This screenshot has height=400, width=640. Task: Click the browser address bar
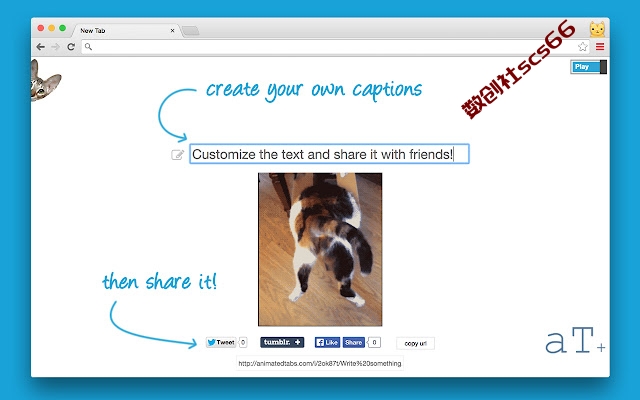coord(336,47)
